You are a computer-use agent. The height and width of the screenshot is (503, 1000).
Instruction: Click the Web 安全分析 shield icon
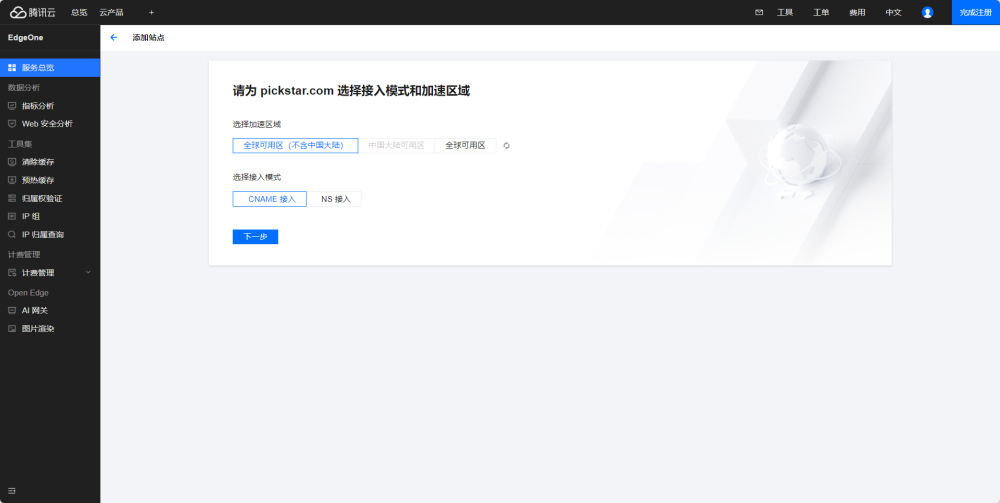tap(12, 124)
